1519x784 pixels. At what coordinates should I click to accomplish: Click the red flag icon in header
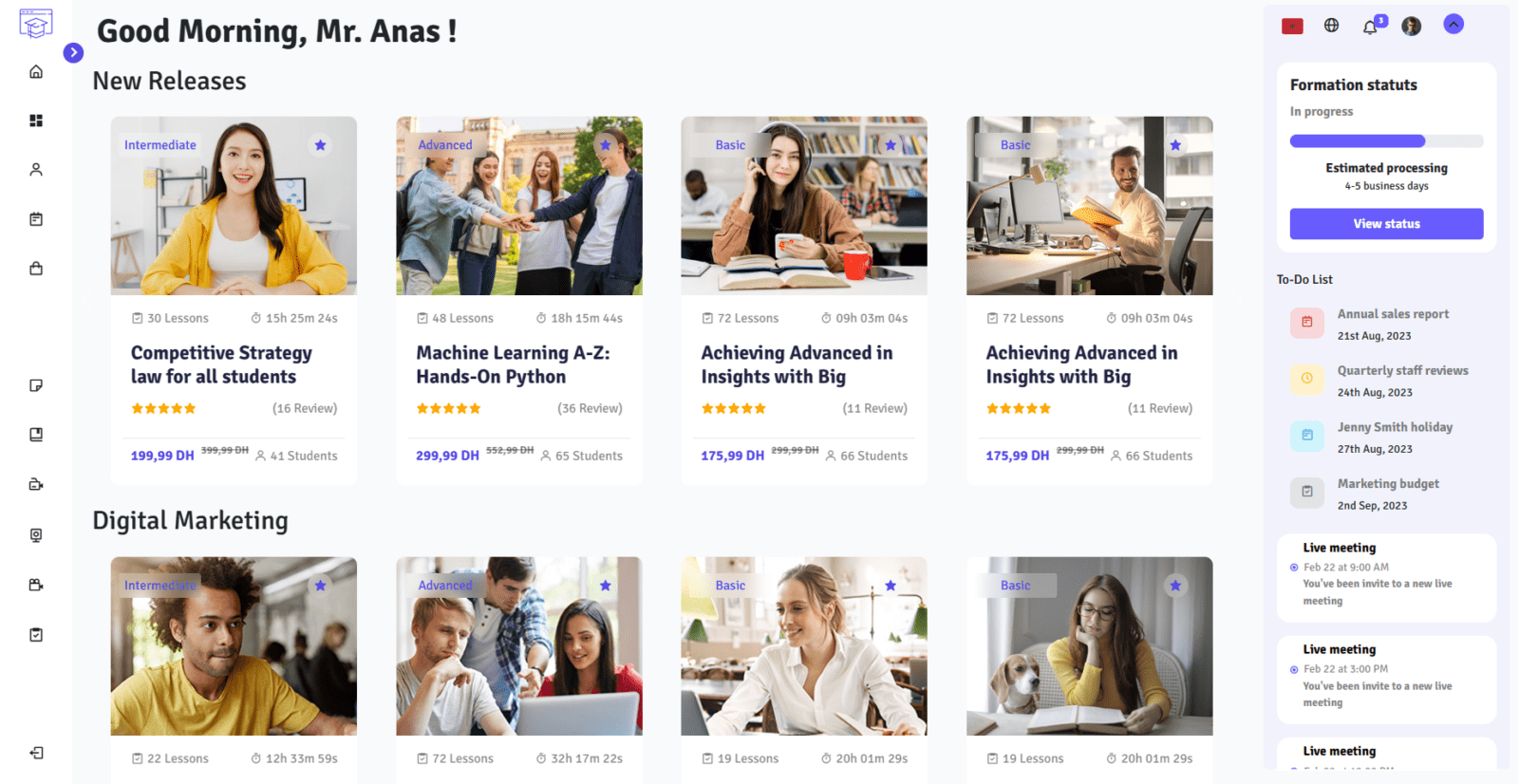(x=1292, y=27)
